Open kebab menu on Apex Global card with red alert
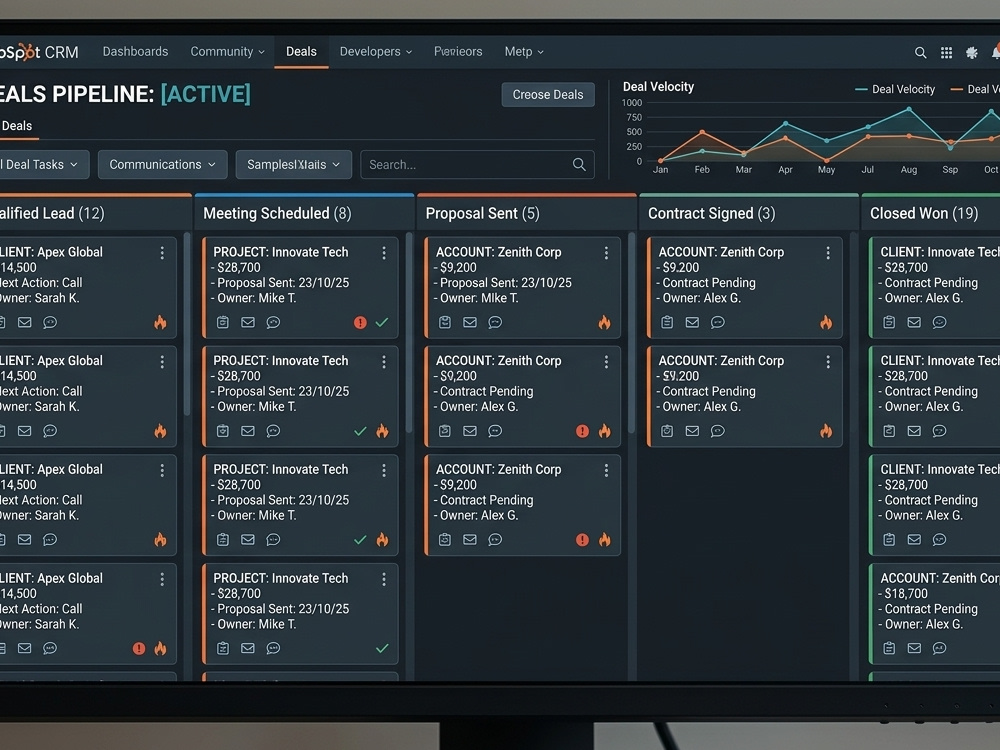The height and width of the screenshot is (750, 1000). point(162,579)
